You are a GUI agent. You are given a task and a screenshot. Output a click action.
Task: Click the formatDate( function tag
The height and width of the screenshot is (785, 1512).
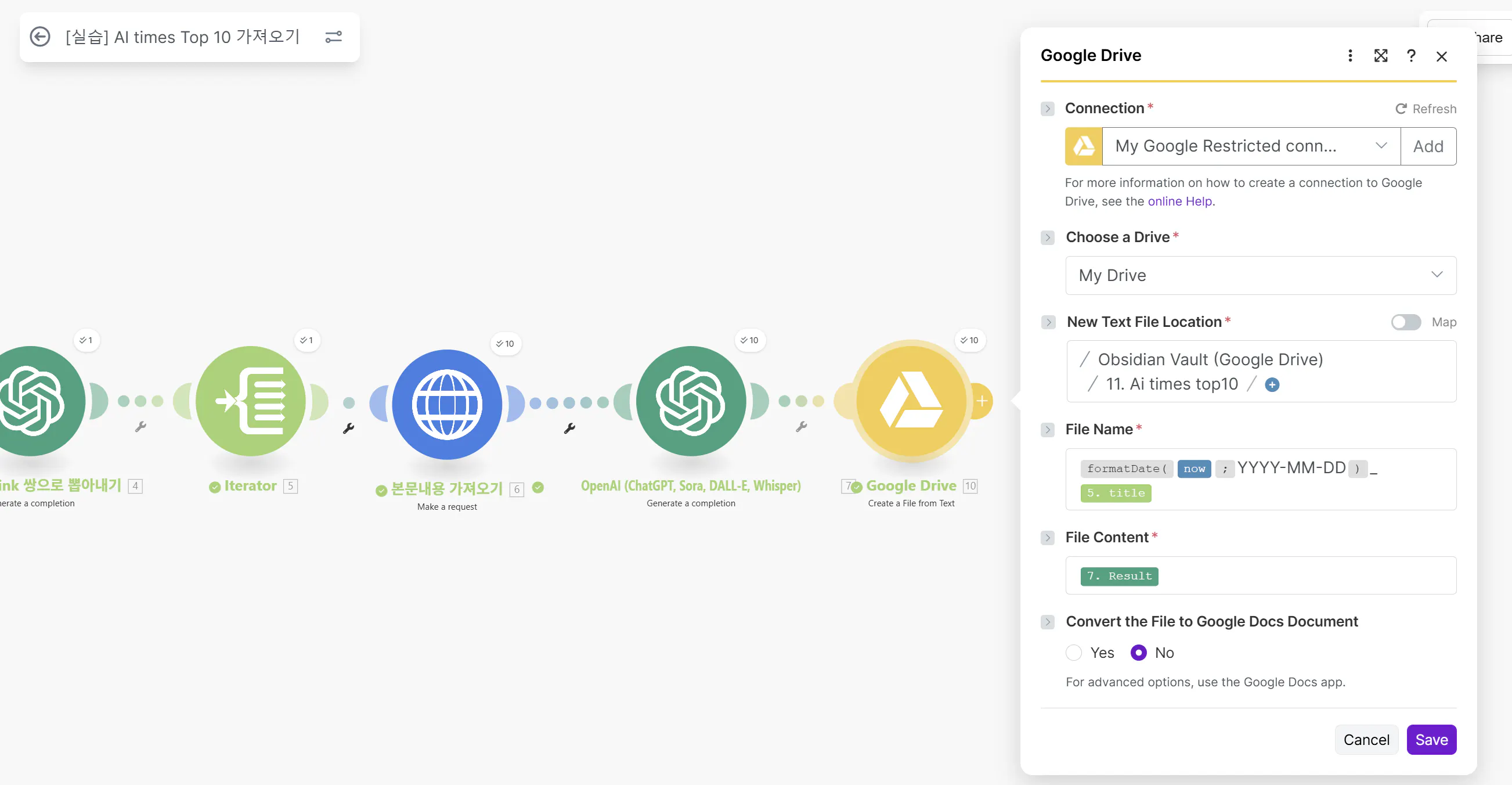(1127, 469)
